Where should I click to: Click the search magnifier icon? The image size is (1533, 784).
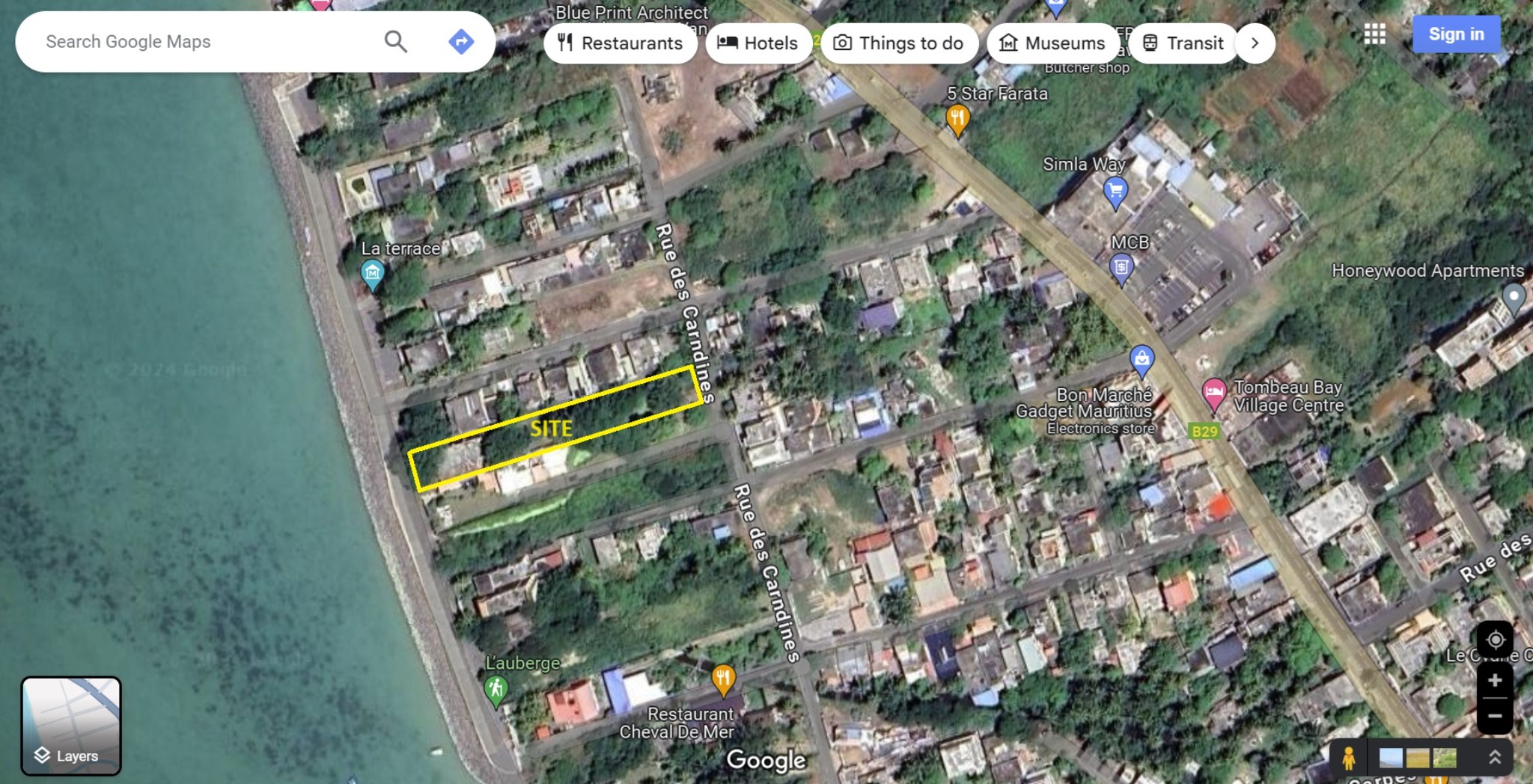coord(395,42)
